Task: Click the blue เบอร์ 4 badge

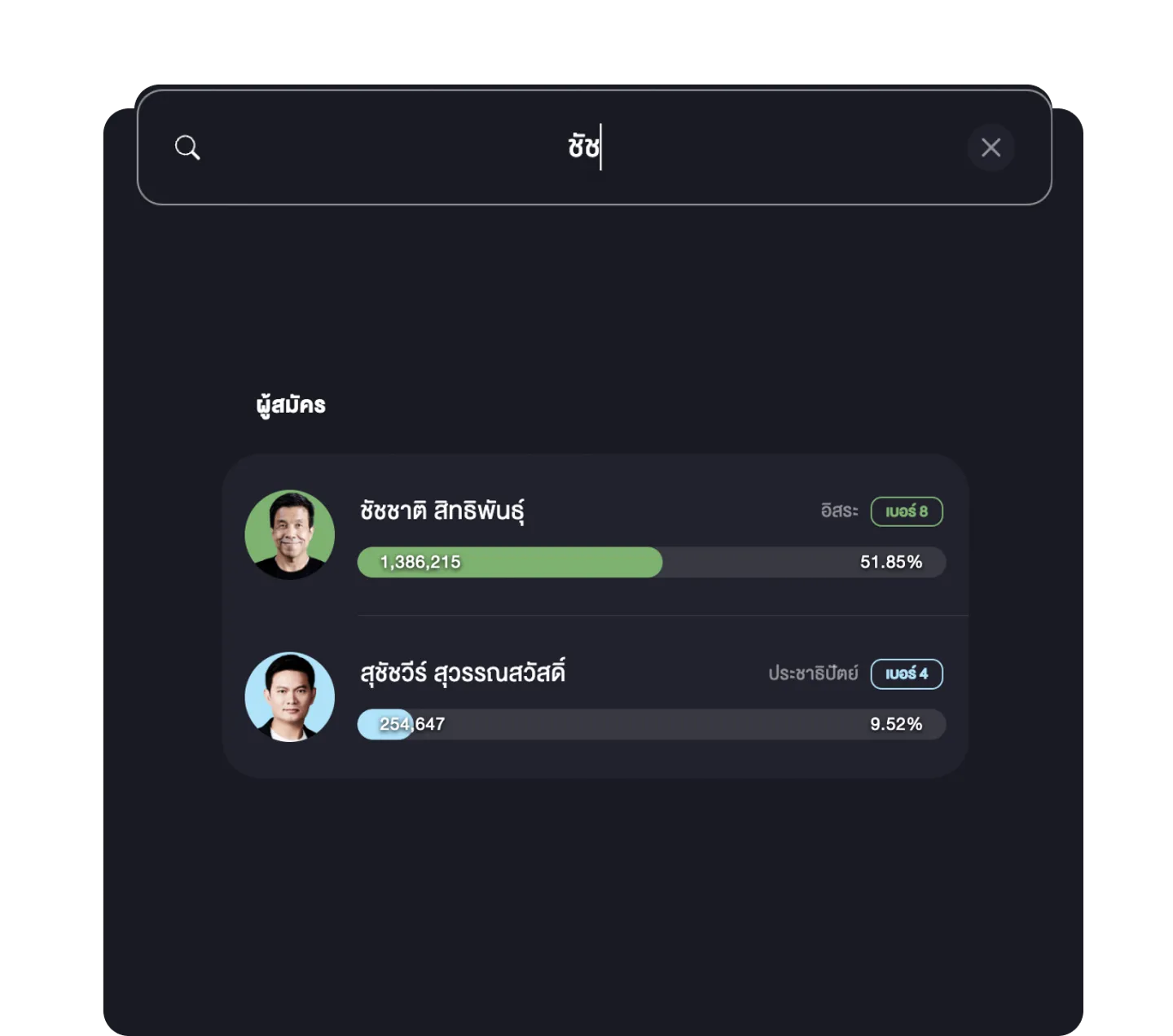Action: (907, 674)
